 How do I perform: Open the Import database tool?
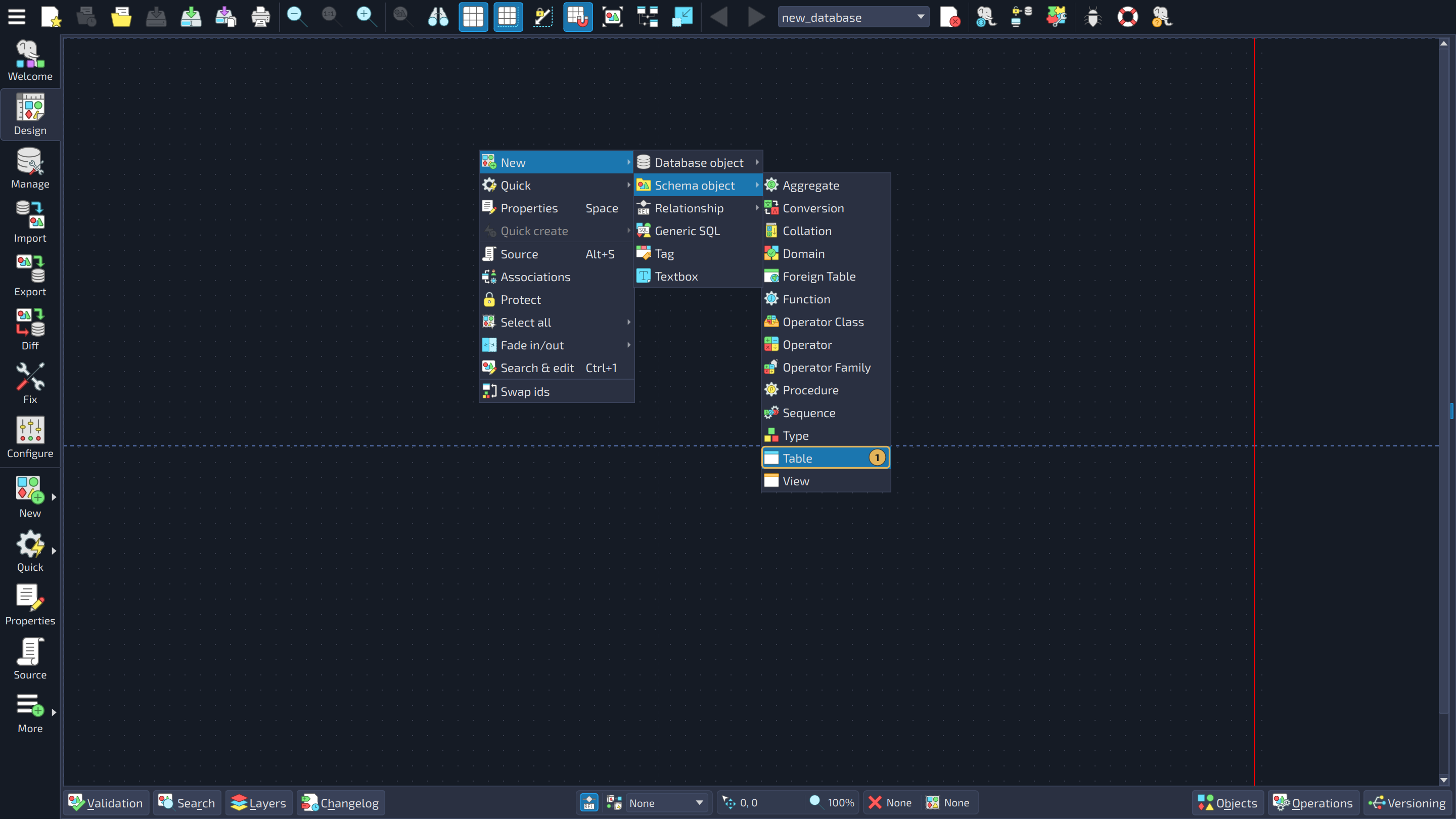tap(30, 221)
